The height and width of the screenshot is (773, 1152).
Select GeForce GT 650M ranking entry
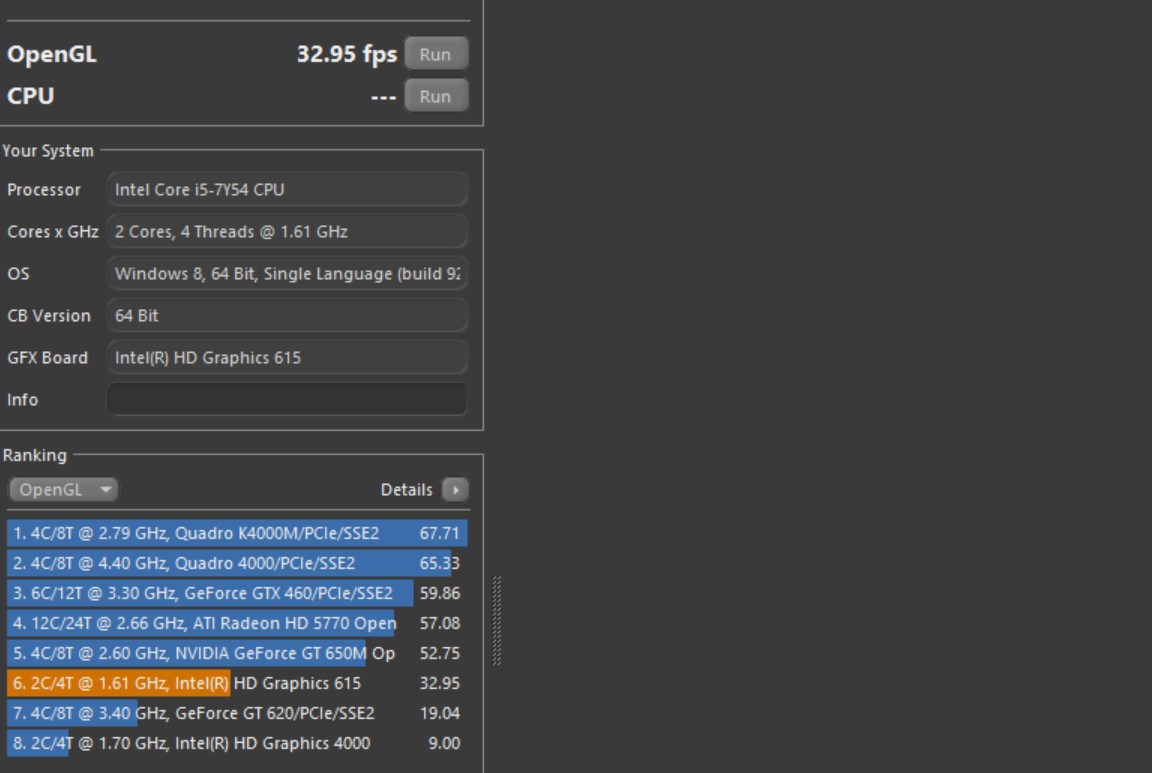237,653
